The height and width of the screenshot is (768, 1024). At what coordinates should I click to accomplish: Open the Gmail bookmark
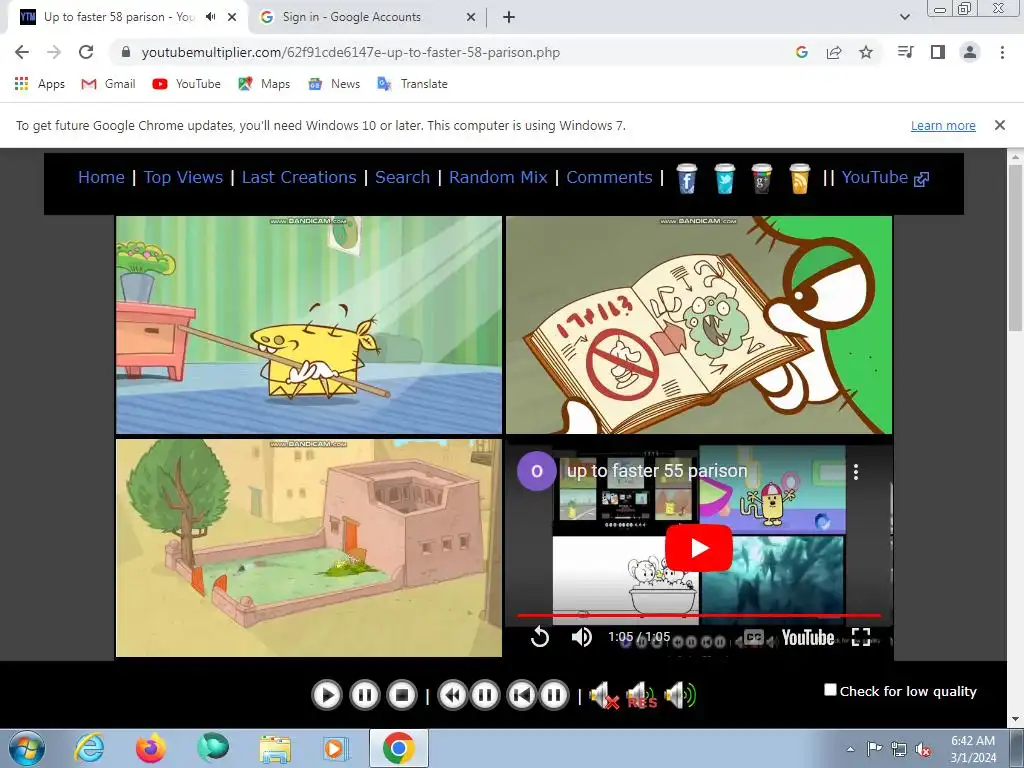pyautogui.click(x=108, y=84)
